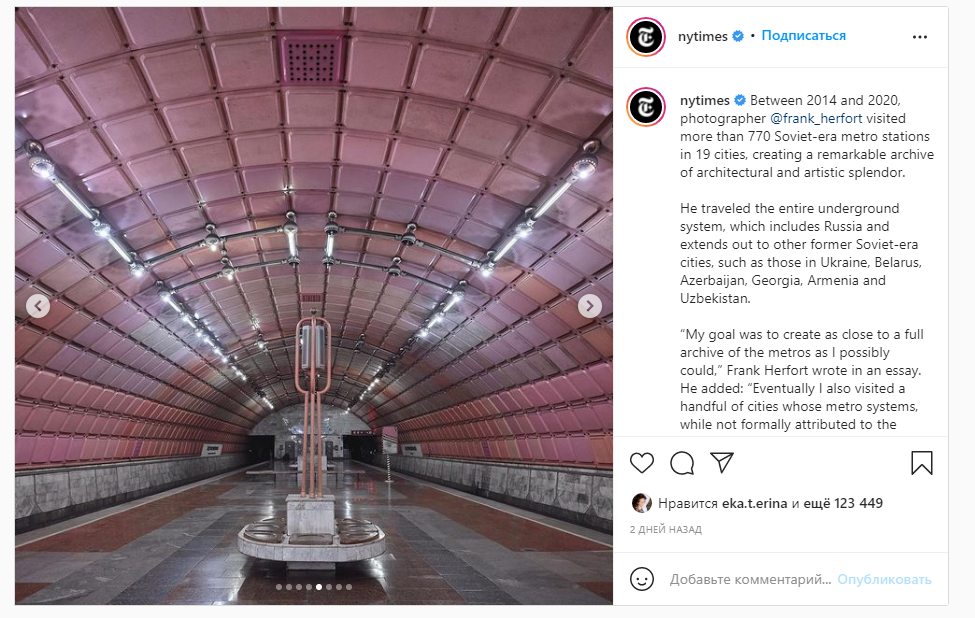Click the nytimes avatar beside caption
This screenshot has height=618, width=975.
[x=646, y=106]
